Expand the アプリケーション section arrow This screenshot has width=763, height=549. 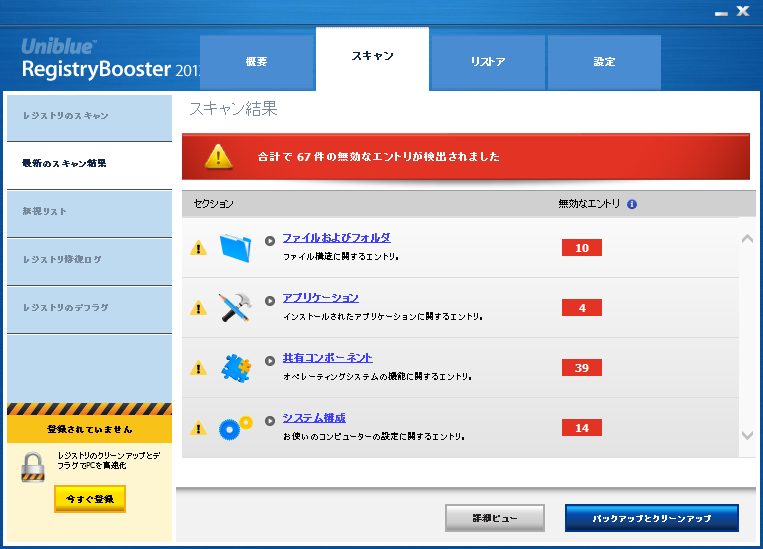(270, 300)
